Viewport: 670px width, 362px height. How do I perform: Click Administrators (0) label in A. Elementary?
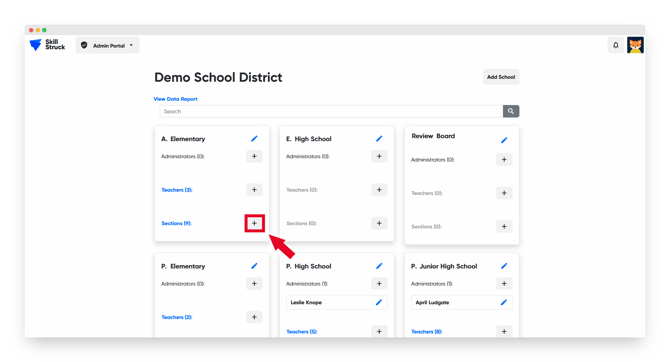(x=183, y=156)
